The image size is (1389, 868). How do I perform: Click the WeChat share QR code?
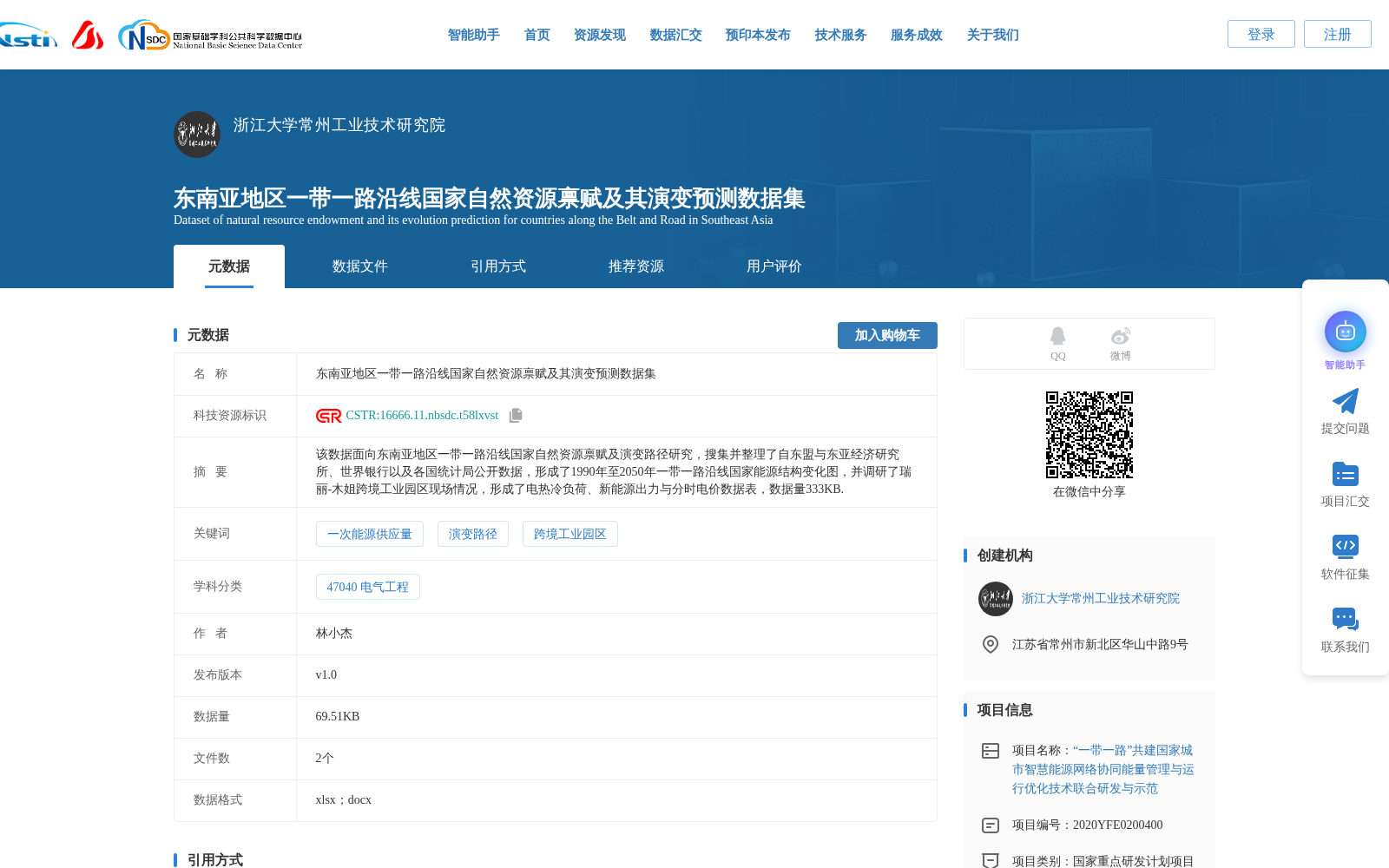coord(1089,435)
